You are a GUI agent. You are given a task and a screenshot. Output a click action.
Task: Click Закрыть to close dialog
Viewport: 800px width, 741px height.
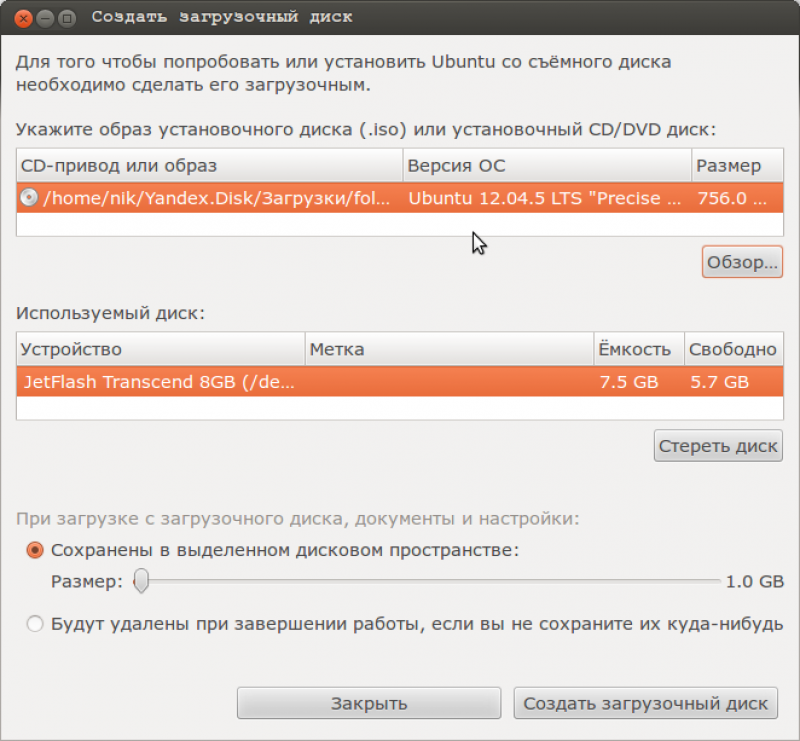[369, 703]
